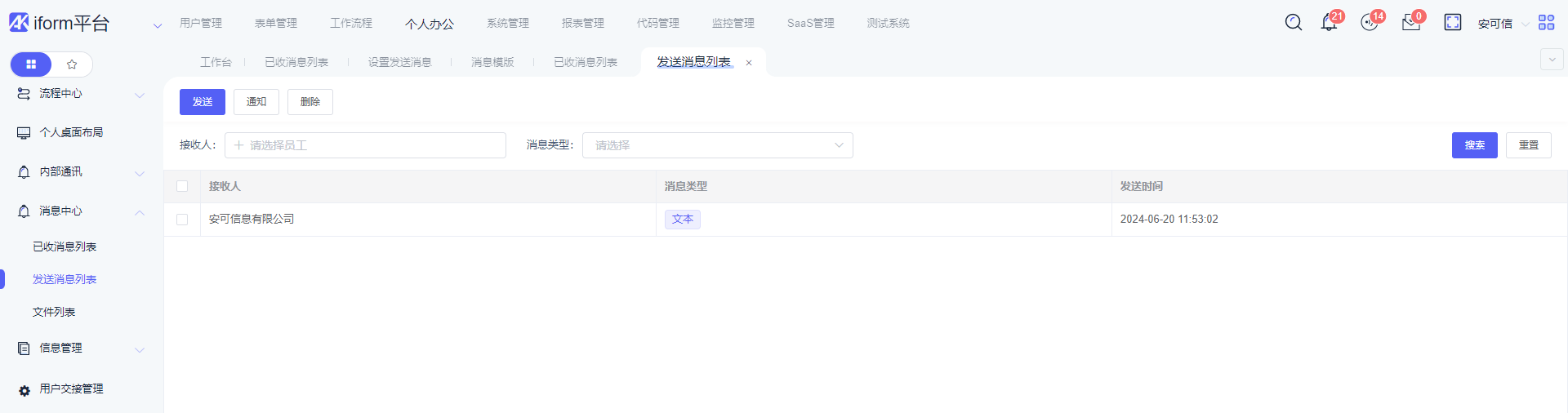Close the 发送消息列表 tab
Screen dimensions: 1568x413
coord(749,63)
